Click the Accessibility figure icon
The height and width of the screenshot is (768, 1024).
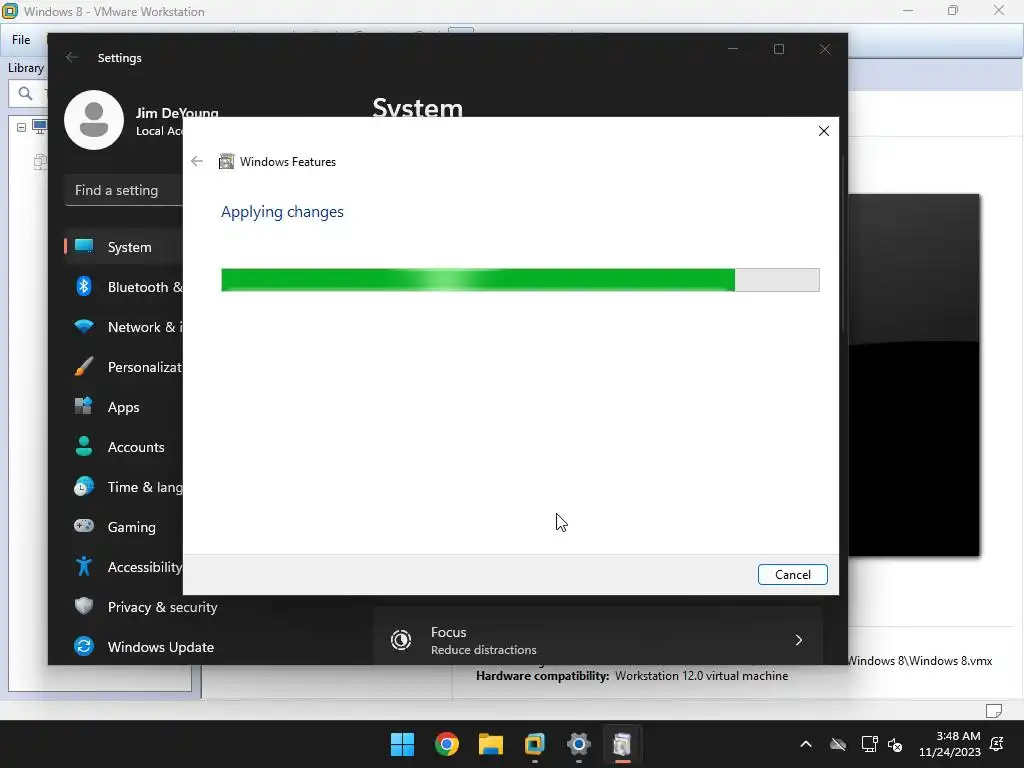pos(84,566)
